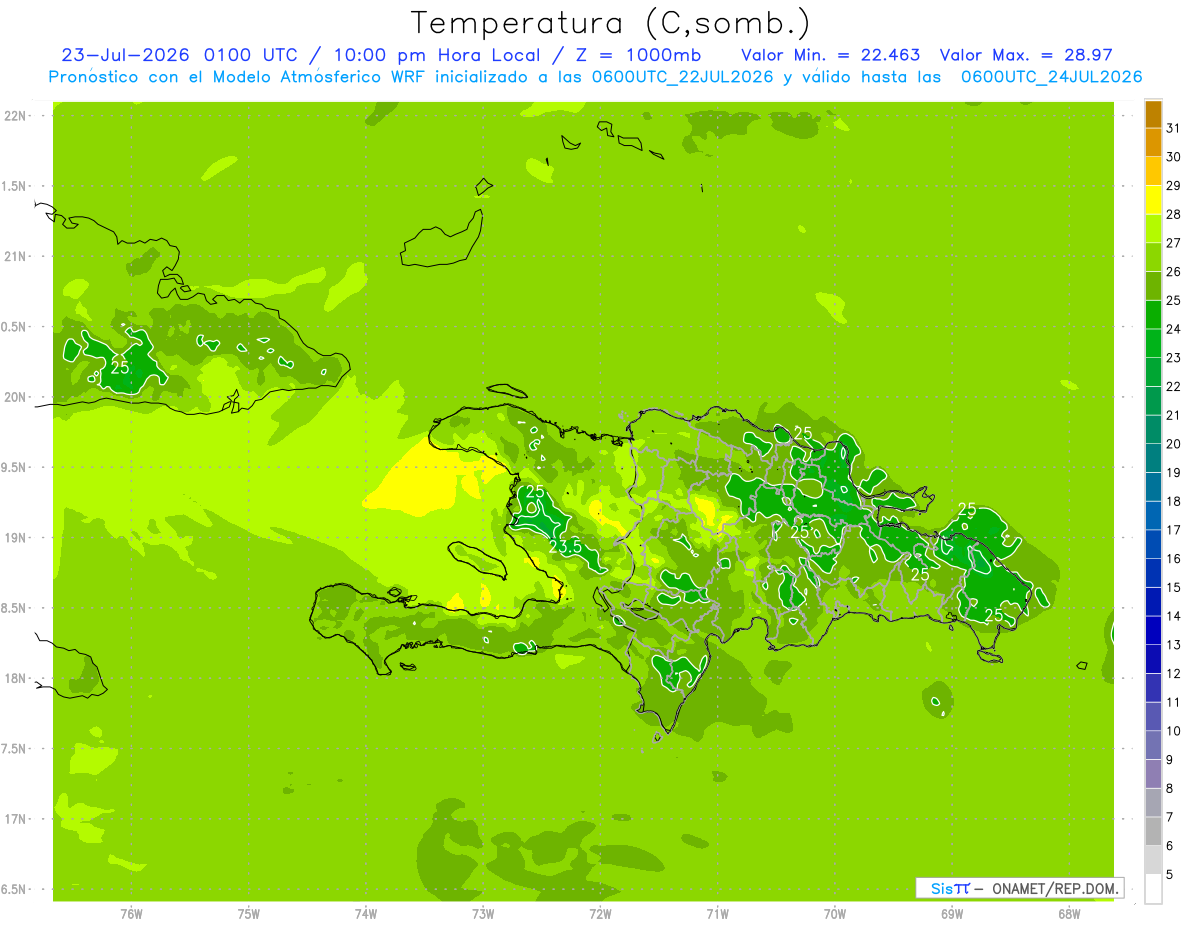1200x927 pixels.
Task: Click the longitude label "73W"
Action: click(x=483, y=914)
